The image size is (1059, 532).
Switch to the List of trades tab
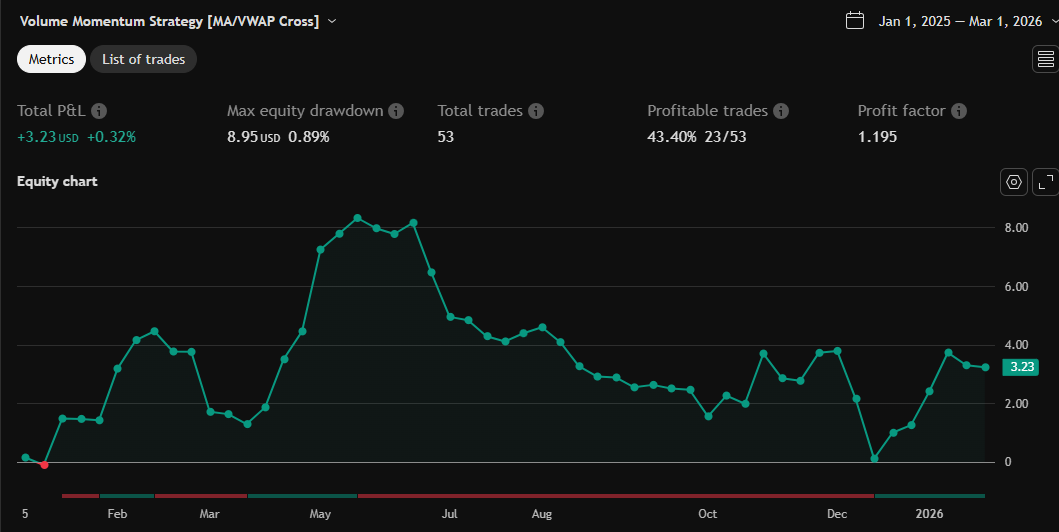click(143, 59)
